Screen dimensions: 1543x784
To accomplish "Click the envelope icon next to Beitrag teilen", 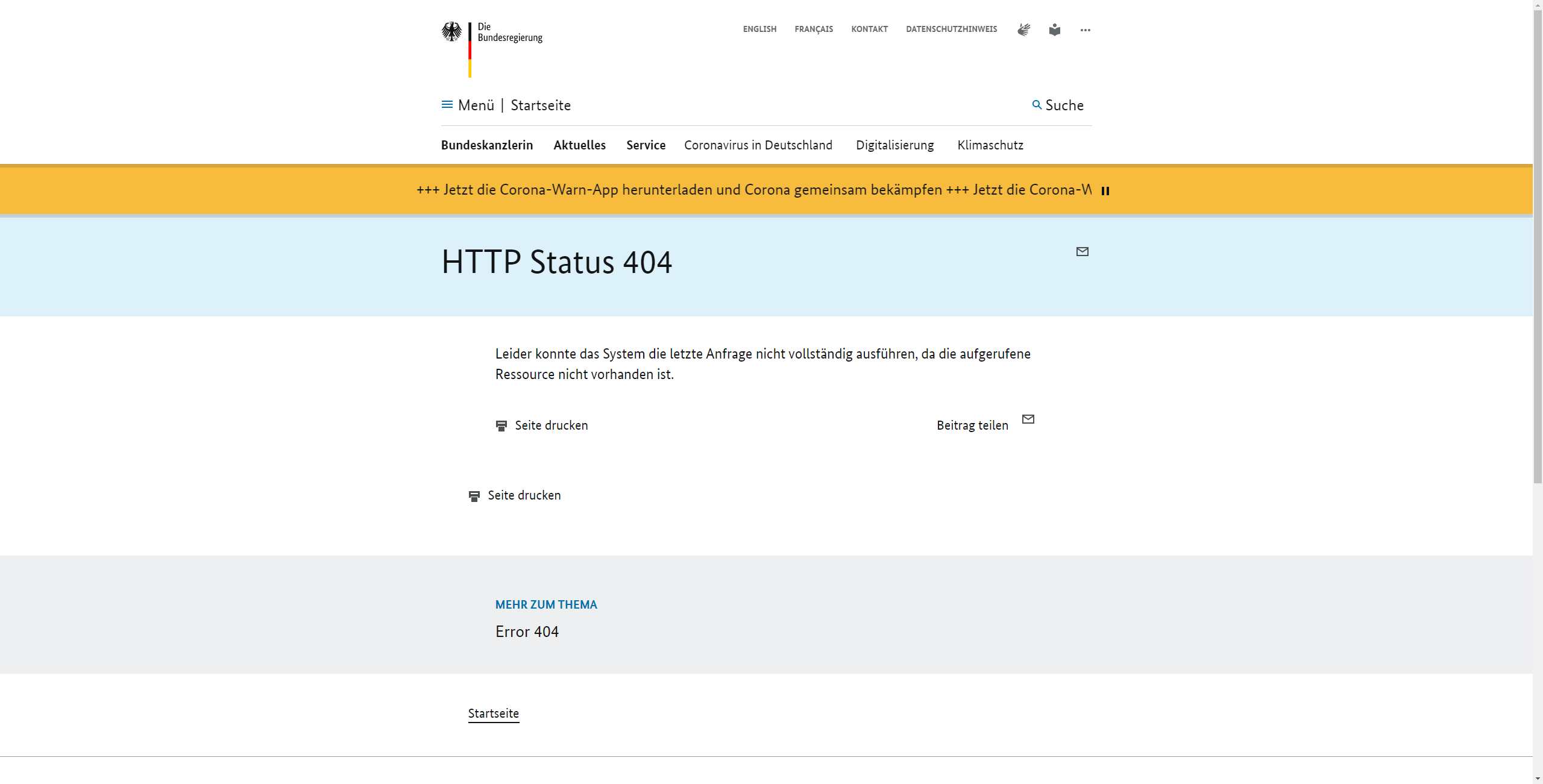I will coord(1028,419).
